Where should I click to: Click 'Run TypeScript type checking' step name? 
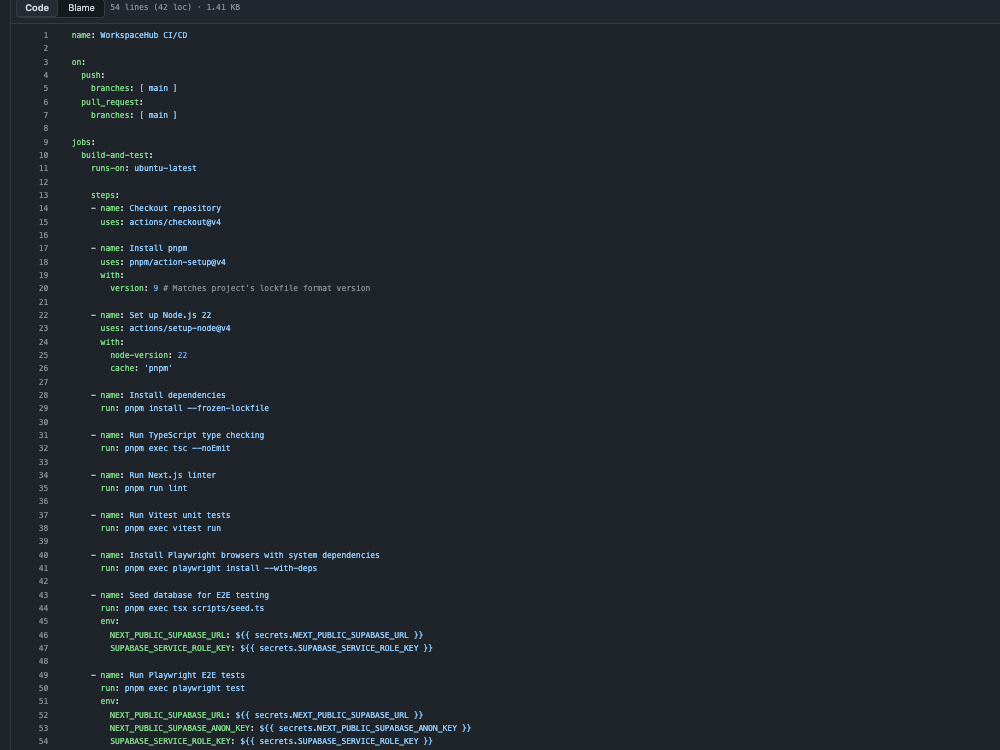[x=197, y=435]
